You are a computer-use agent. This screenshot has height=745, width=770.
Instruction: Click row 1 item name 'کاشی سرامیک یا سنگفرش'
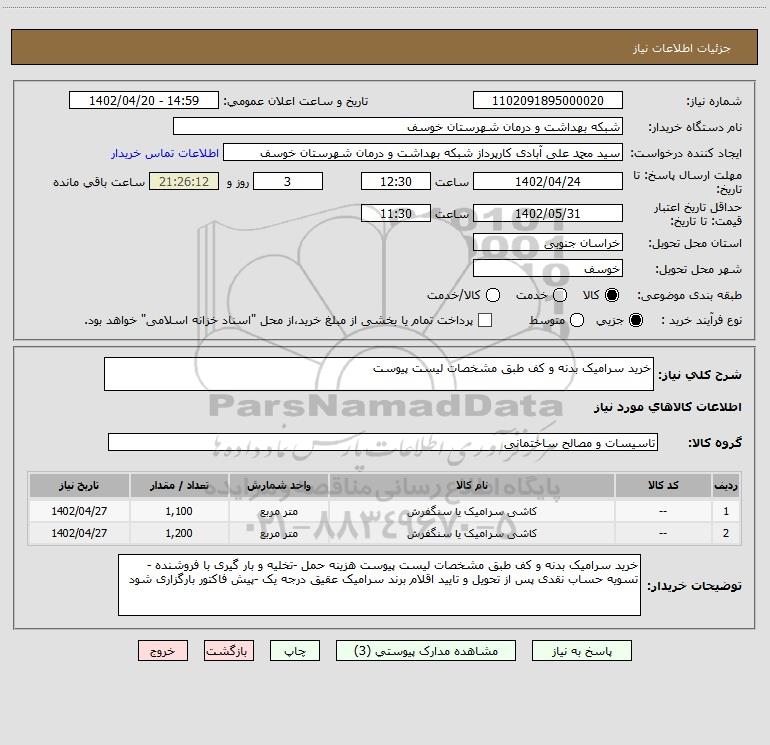[x=472, y=511]
